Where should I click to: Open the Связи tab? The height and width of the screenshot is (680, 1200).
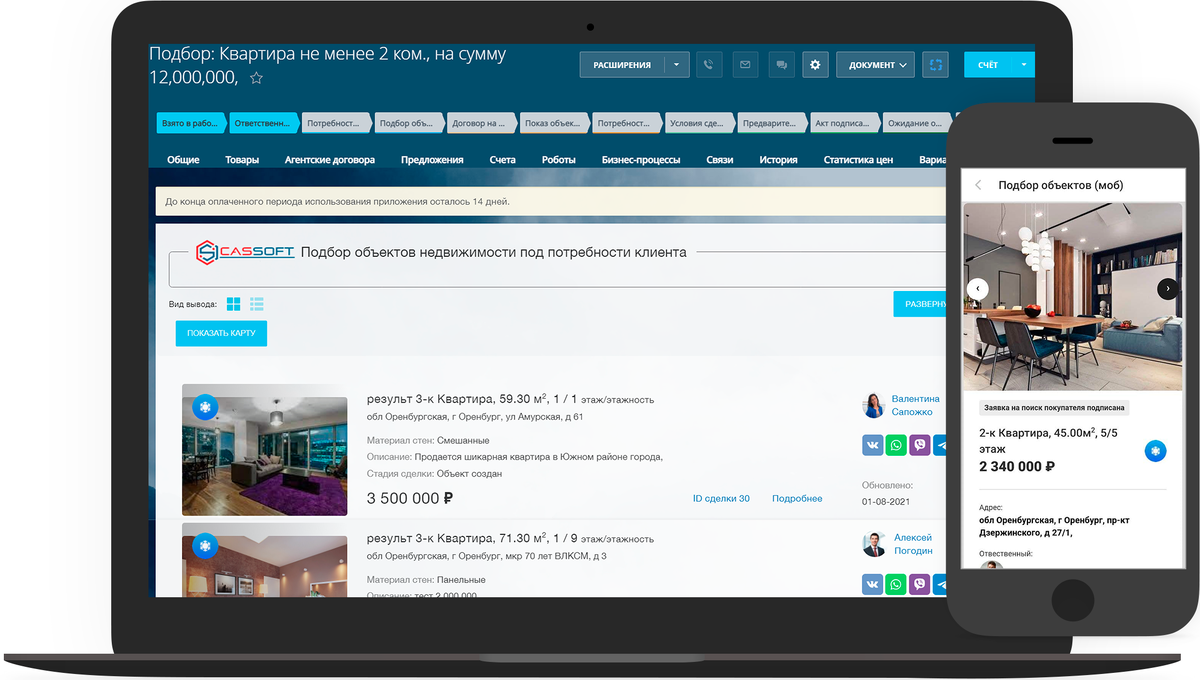coord(720,160)
